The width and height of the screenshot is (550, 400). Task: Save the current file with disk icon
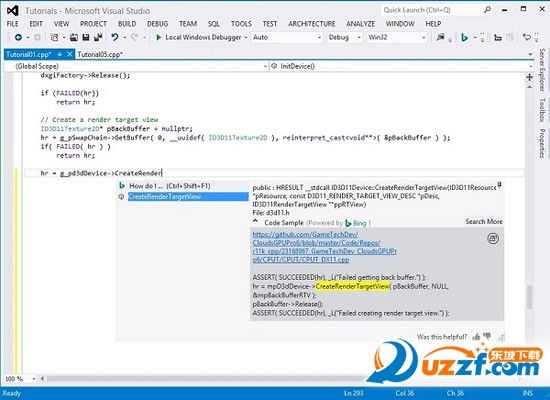click(x=86, y=37)
